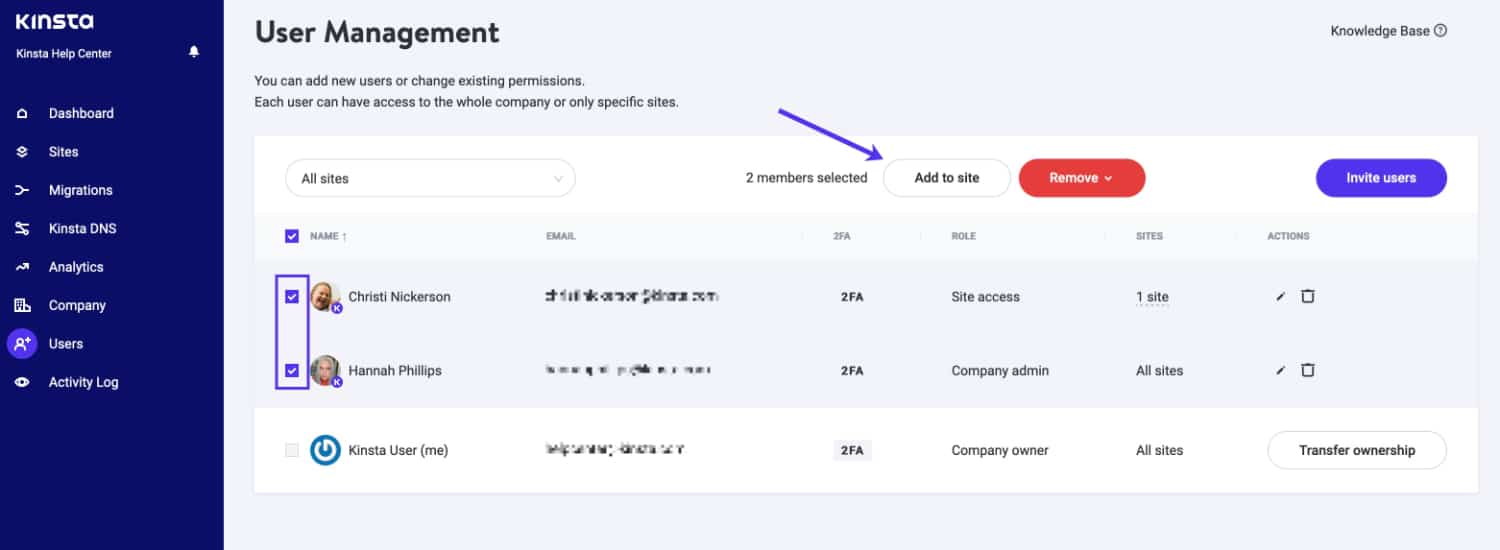Click the pencil edit icon for Christi Nickerson
The height and width of the screenshot is (550, 1500).
click(x=1280, y=297)
